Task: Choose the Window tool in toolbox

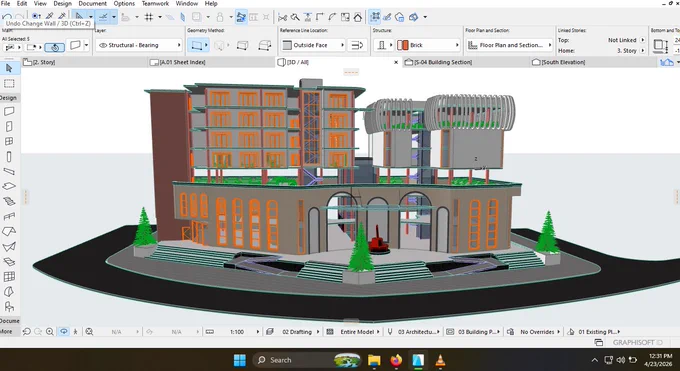Action: (9, 141)
